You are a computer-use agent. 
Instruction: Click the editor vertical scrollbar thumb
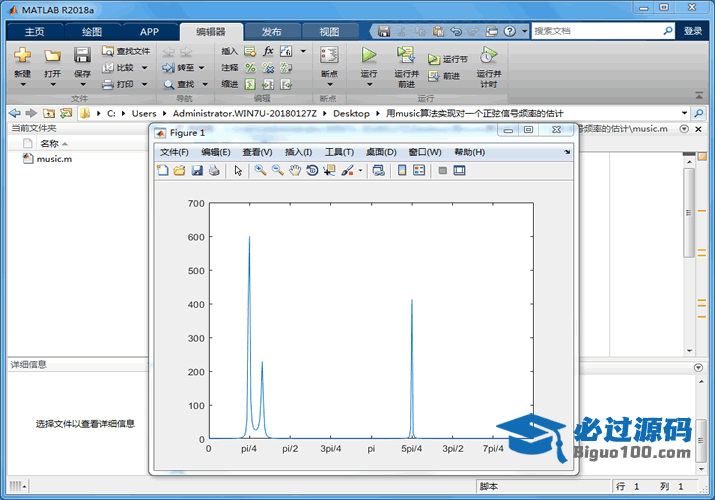coord(689,213)
